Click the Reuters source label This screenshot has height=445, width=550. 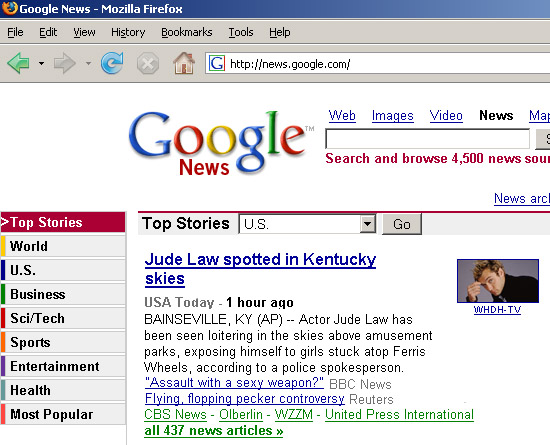tap(371, 399)
